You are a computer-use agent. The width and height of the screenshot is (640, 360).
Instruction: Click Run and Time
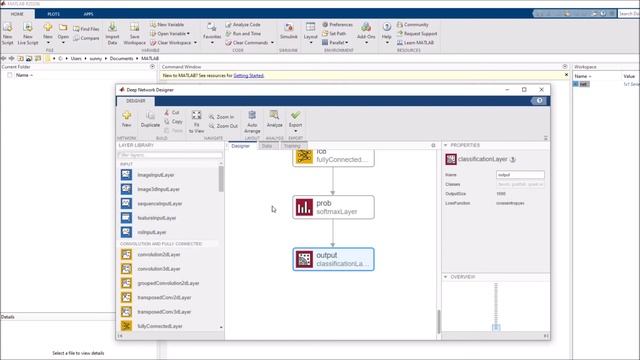click(x=243, y=33)
